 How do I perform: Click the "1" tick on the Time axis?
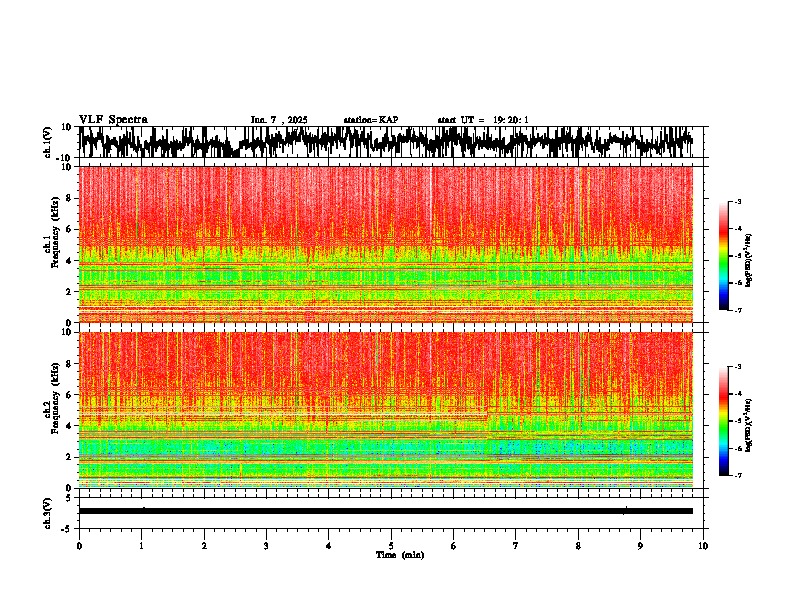141,546
